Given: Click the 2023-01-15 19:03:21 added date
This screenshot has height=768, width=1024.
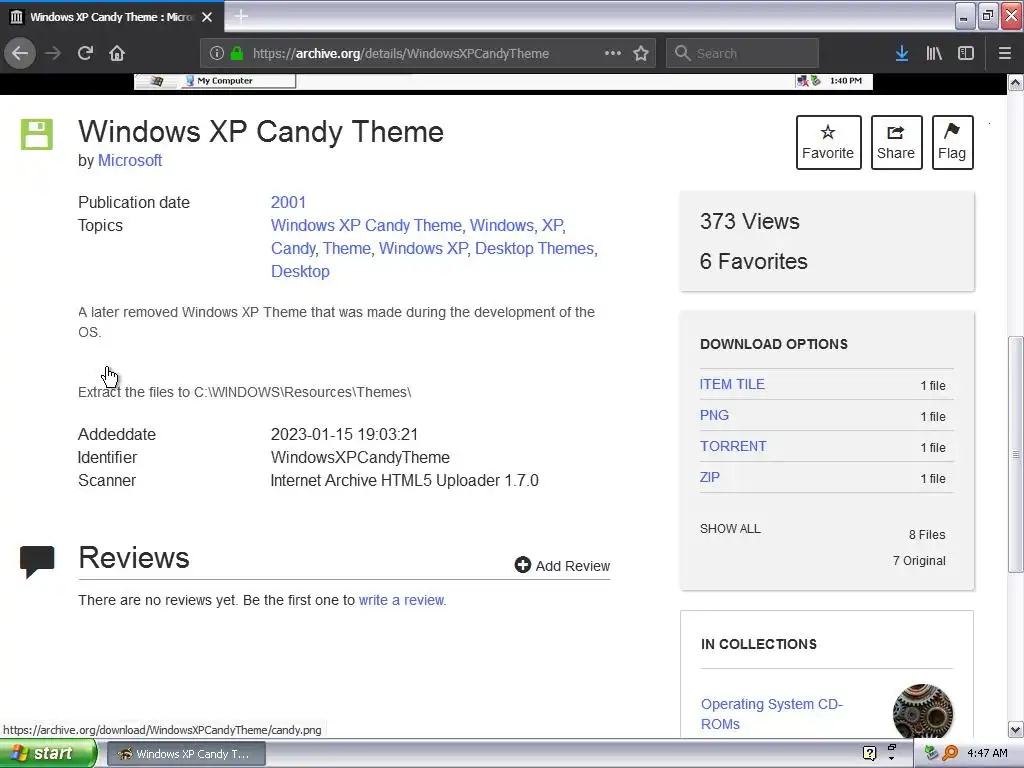Looking at the screenshot, I should pyautogui.click(x=344, y=435).
